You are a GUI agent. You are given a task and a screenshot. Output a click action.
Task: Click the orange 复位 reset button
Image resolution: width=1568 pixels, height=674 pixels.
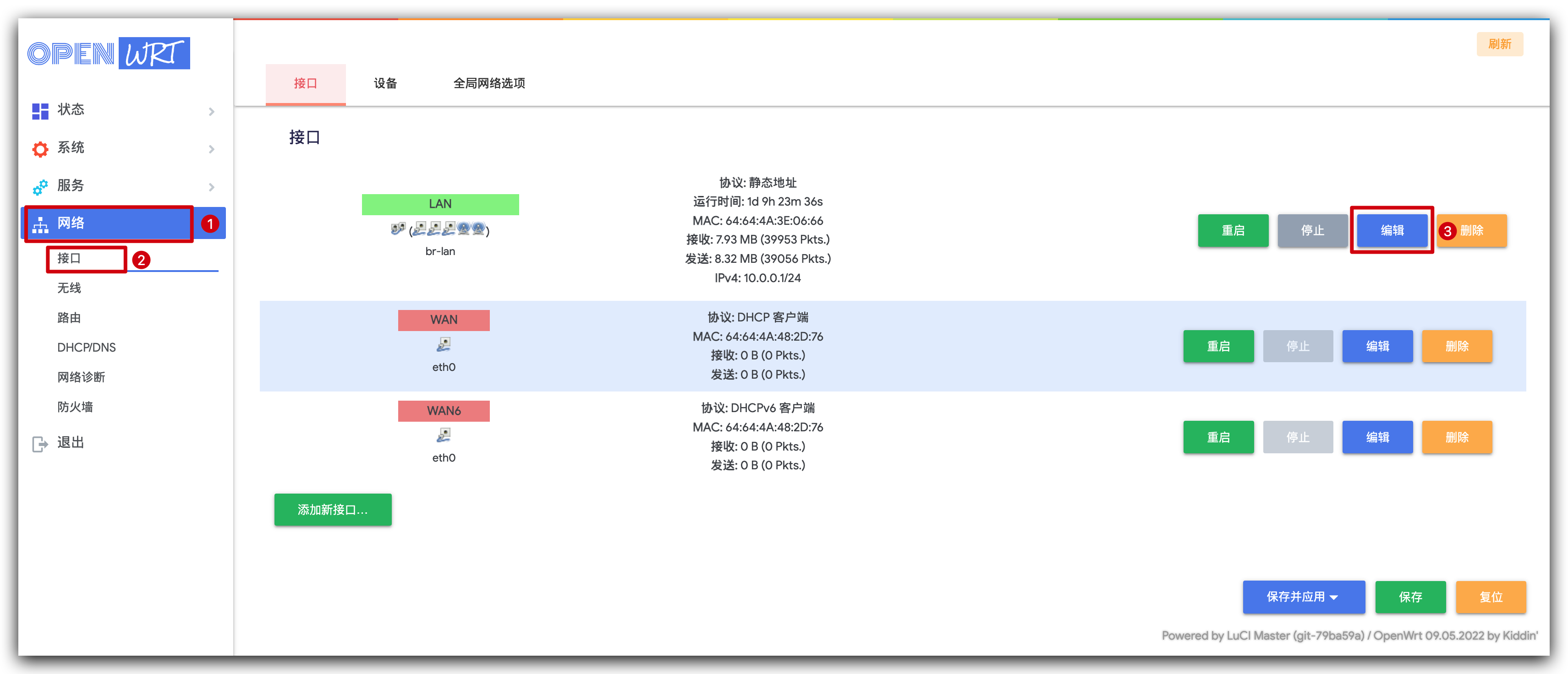1491,597
